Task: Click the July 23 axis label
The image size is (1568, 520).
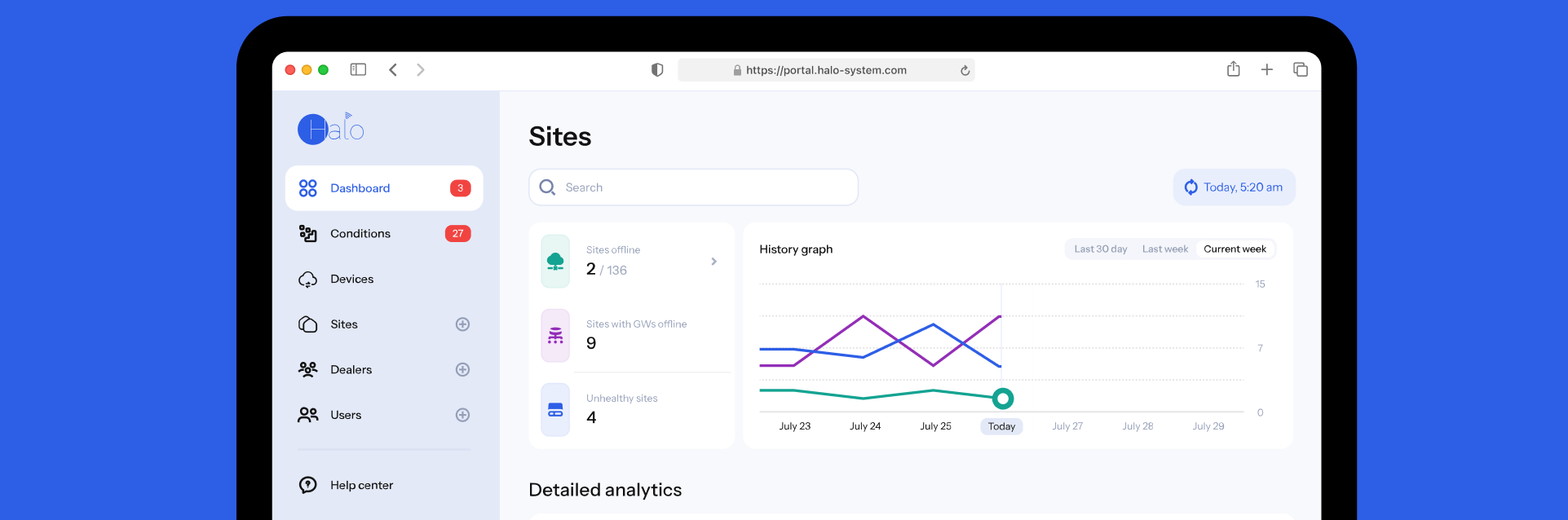Action: pos(795,426)
